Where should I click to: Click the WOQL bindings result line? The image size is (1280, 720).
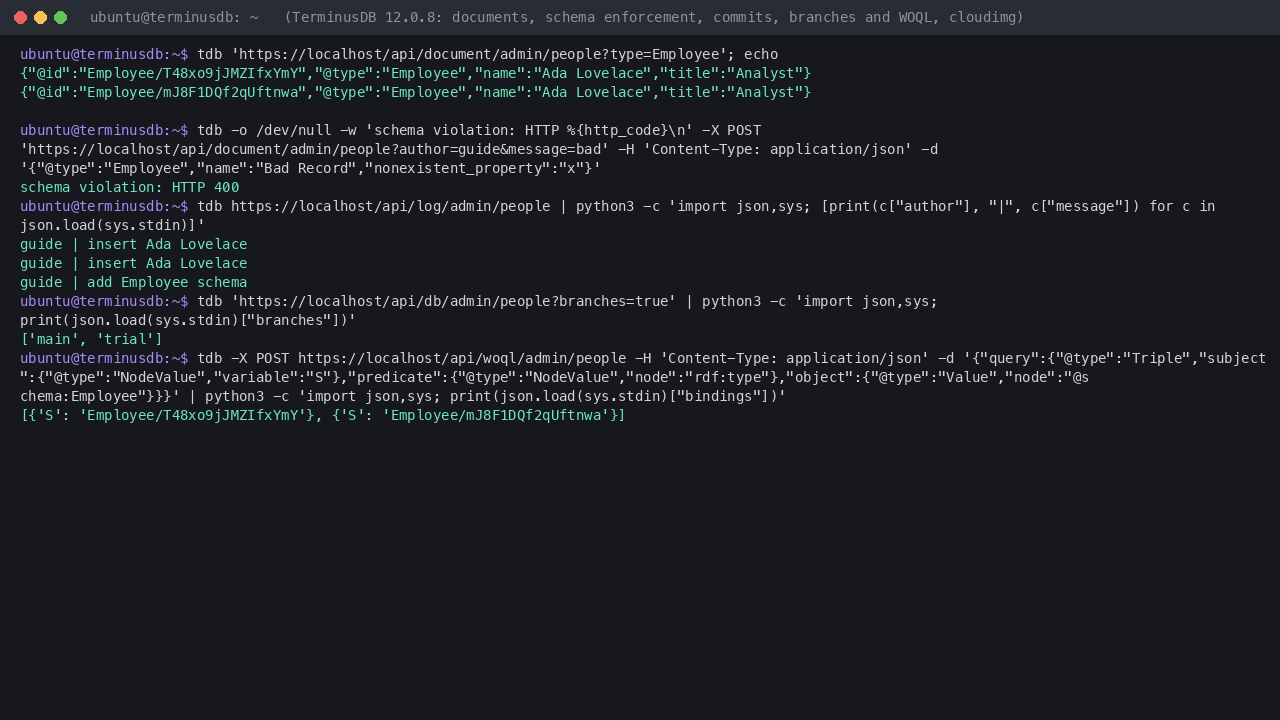tap(323, 415)
